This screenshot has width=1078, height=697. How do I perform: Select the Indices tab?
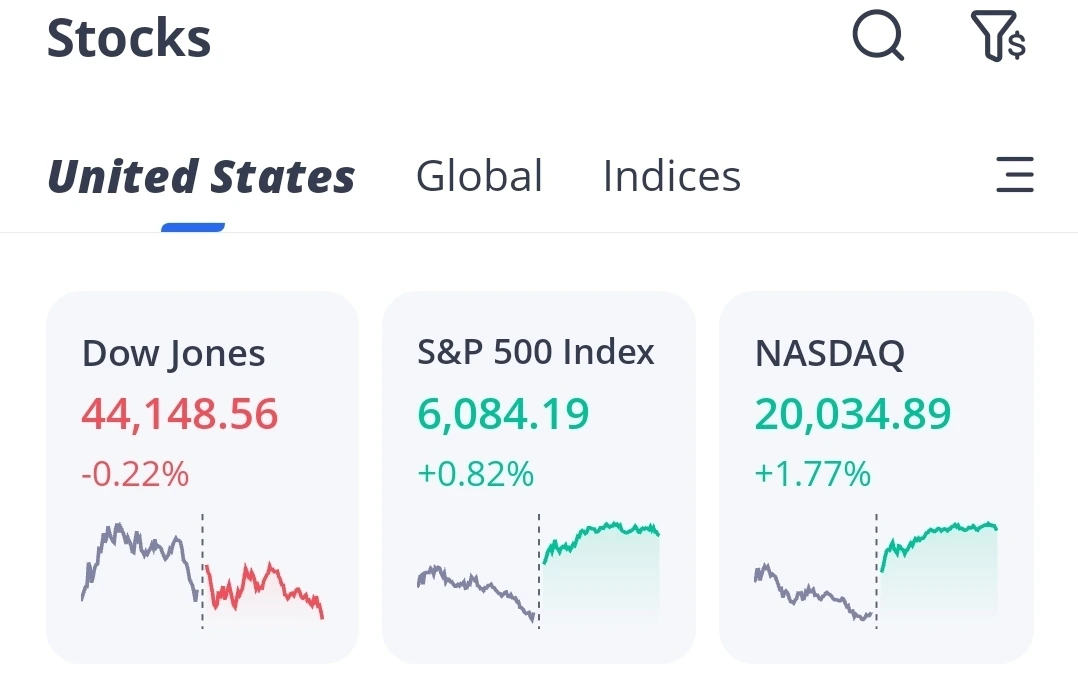pos(671,177)
